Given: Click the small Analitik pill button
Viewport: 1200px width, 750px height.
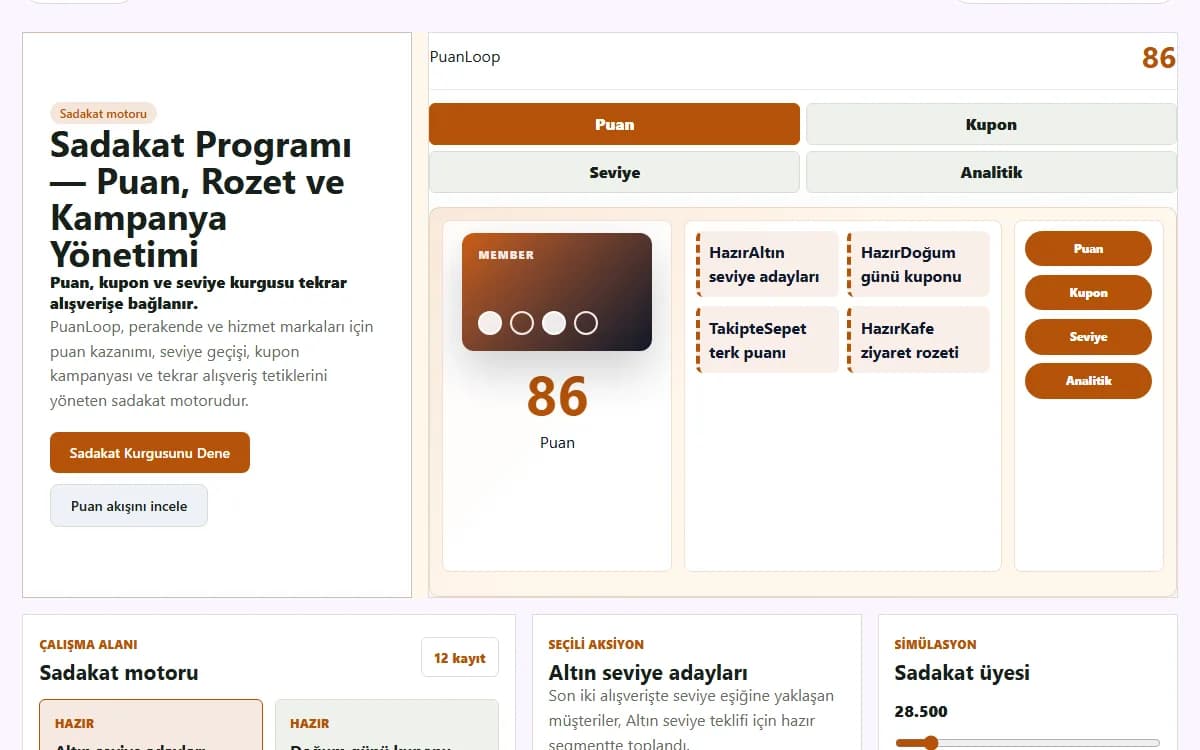Looking at the screenshot, I should coord(1088,381).
